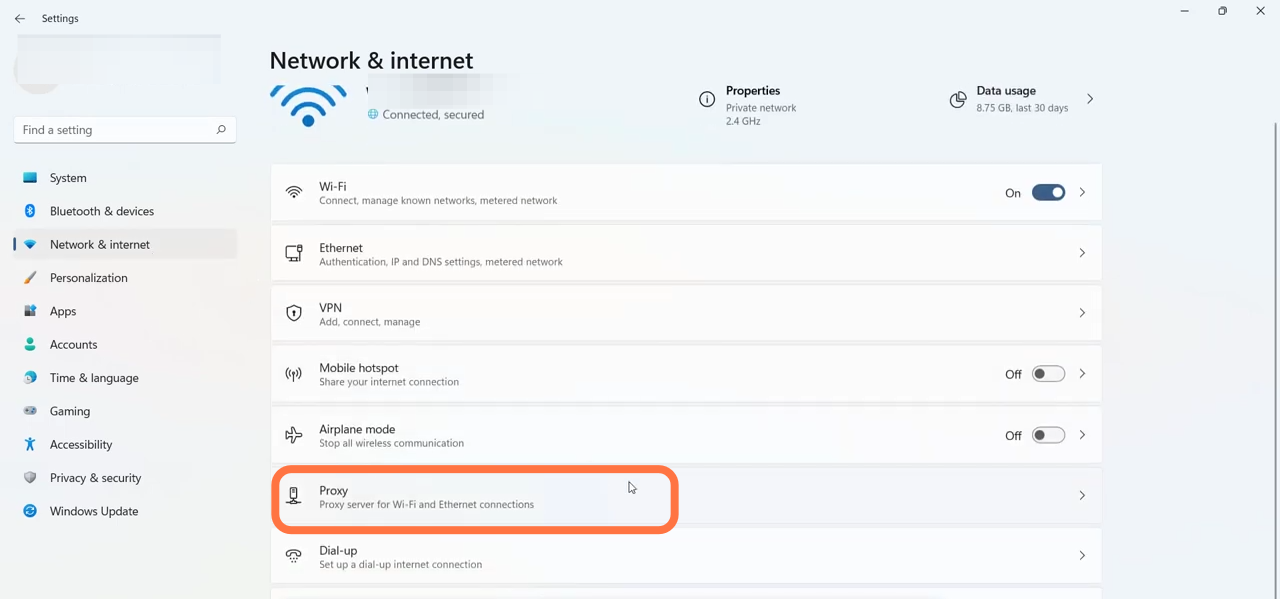1280x599 pixels.
Task: Turn off the Wi-Fi toggle
Action: [x=1048, y=192]
